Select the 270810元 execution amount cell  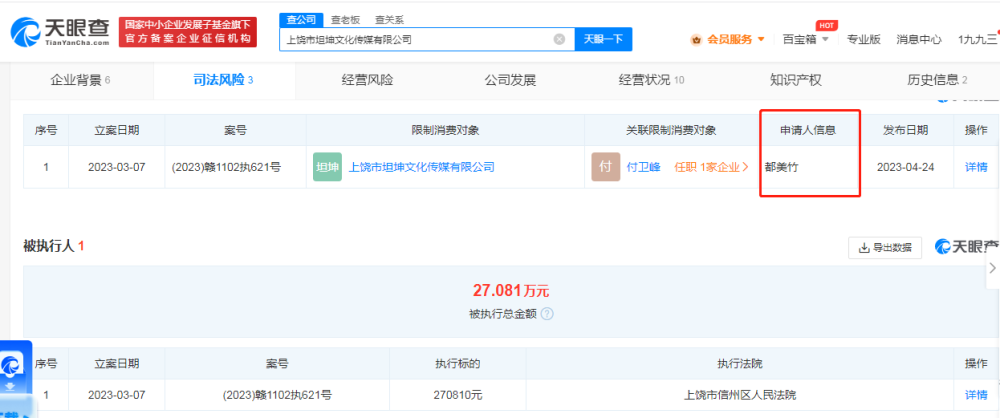(x=458, y=395)
